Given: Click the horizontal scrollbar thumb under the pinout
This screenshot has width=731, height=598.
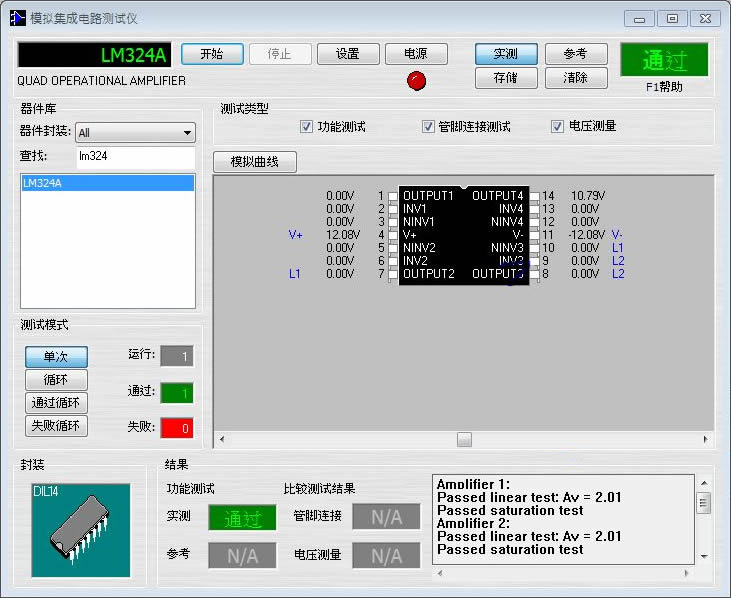Looking at the screenshot, I should 464,439.
